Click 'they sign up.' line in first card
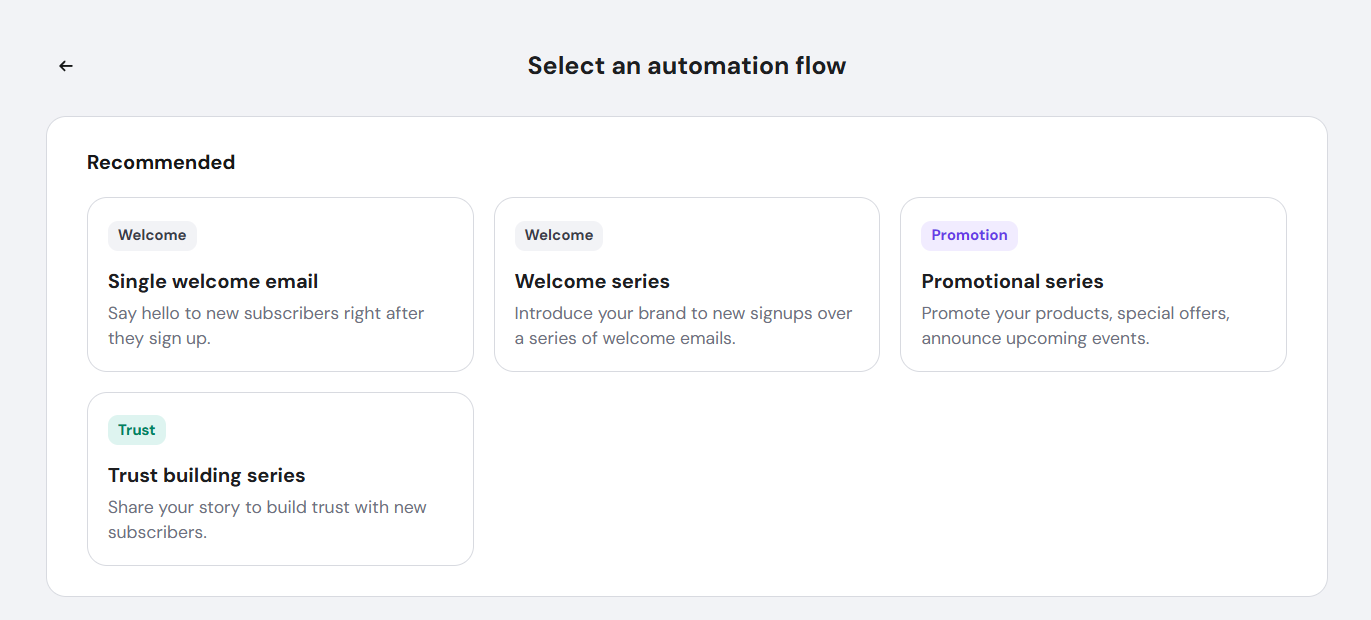Screen dimensions: 1371x620 [159, 338]
